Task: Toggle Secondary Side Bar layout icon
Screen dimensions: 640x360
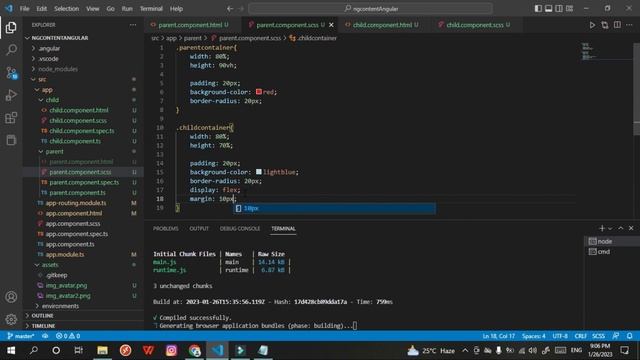Action: [x=559, y=9]
